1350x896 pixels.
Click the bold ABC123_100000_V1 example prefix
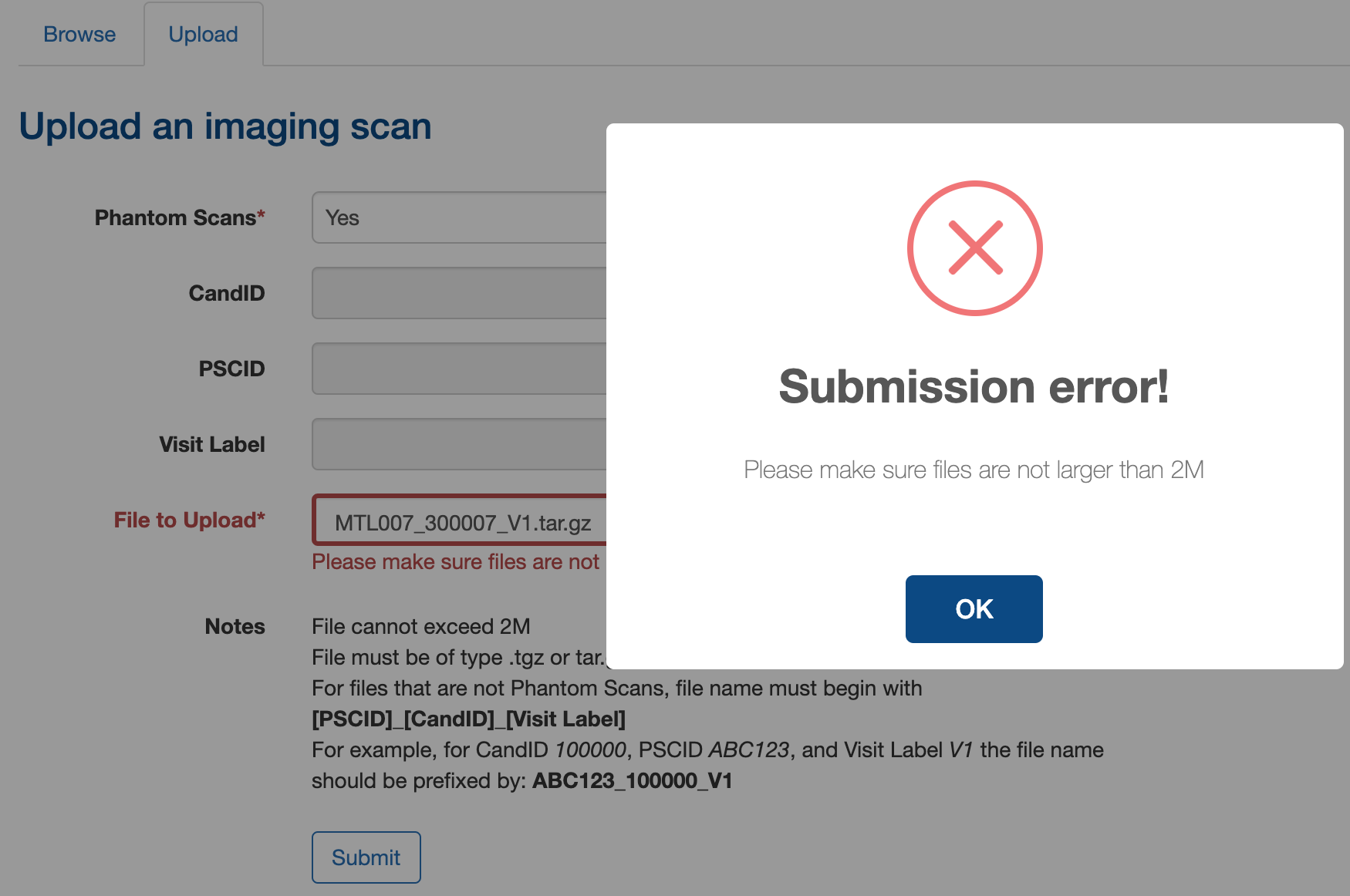click(x=633, y=780)
